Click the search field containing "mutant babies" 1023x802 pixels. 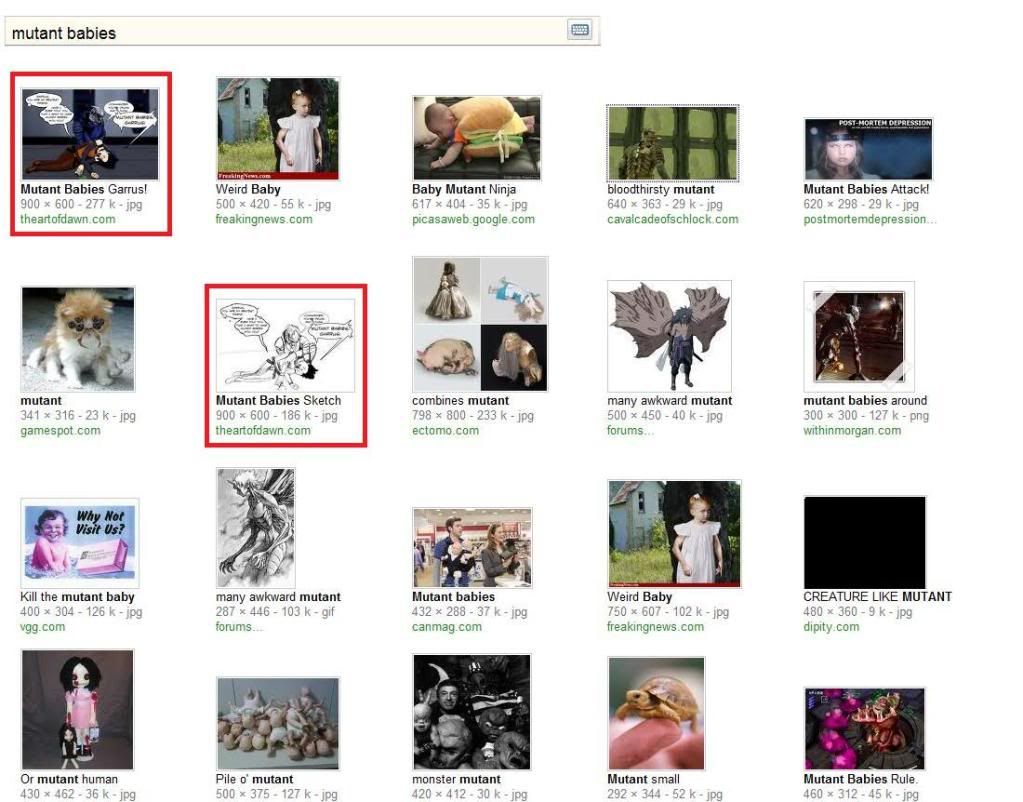point(285,33)
